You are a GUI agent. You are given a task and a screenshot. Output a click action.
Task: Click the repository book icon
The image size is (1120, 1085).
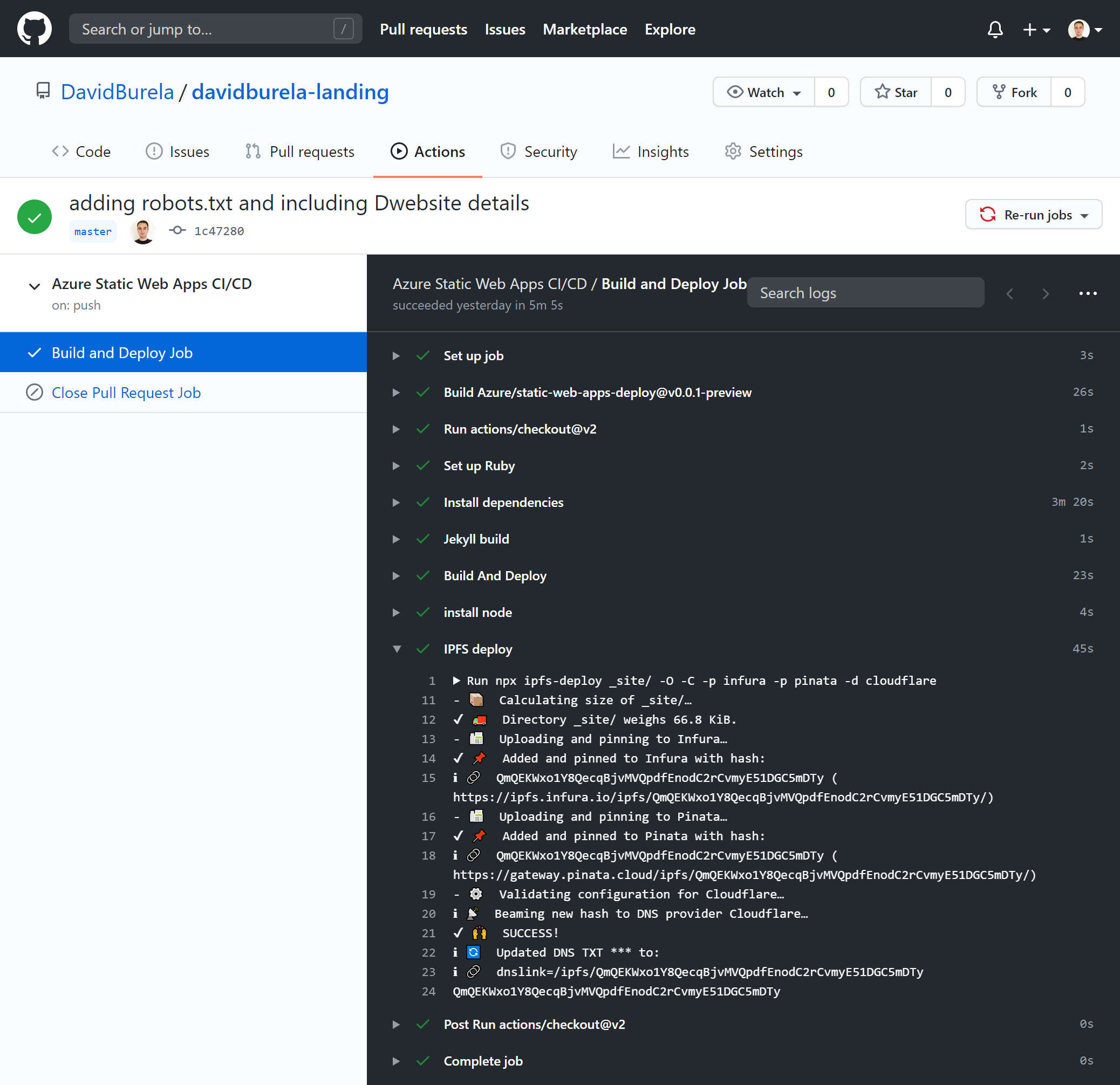(x=43, y=91)
